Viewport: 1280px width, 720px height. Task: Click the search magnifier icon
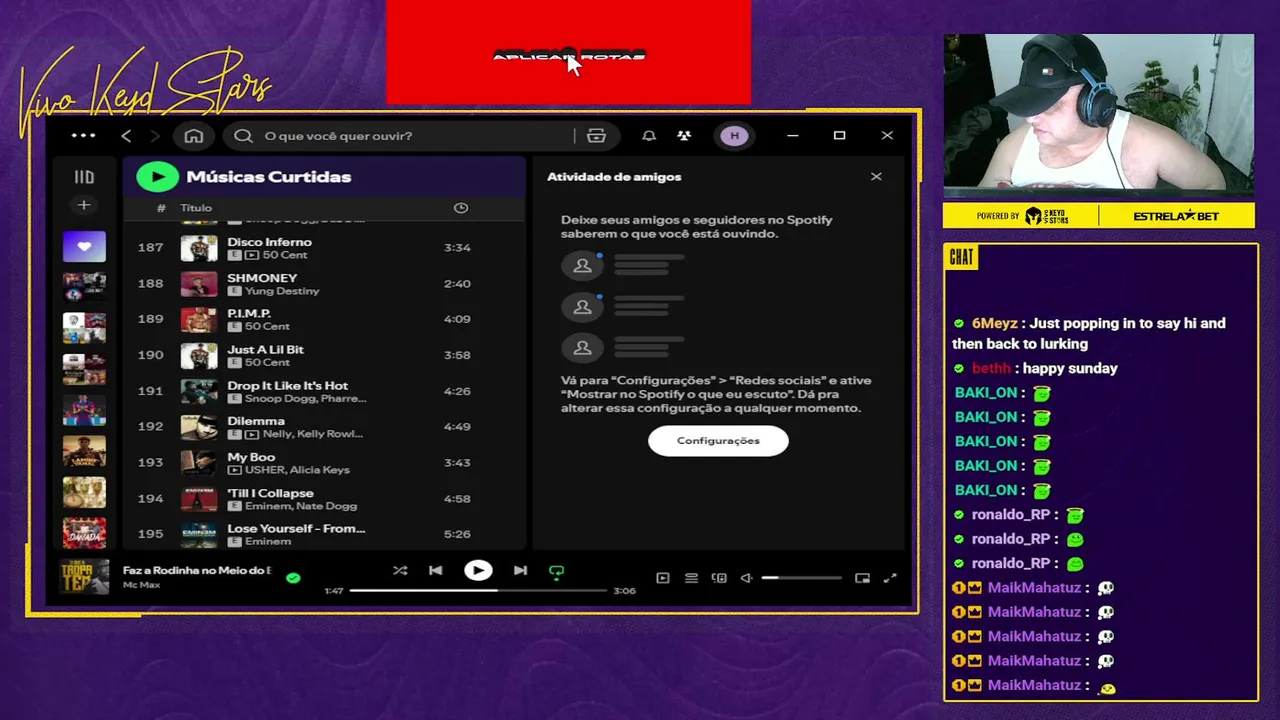click(x=243, y=136)
